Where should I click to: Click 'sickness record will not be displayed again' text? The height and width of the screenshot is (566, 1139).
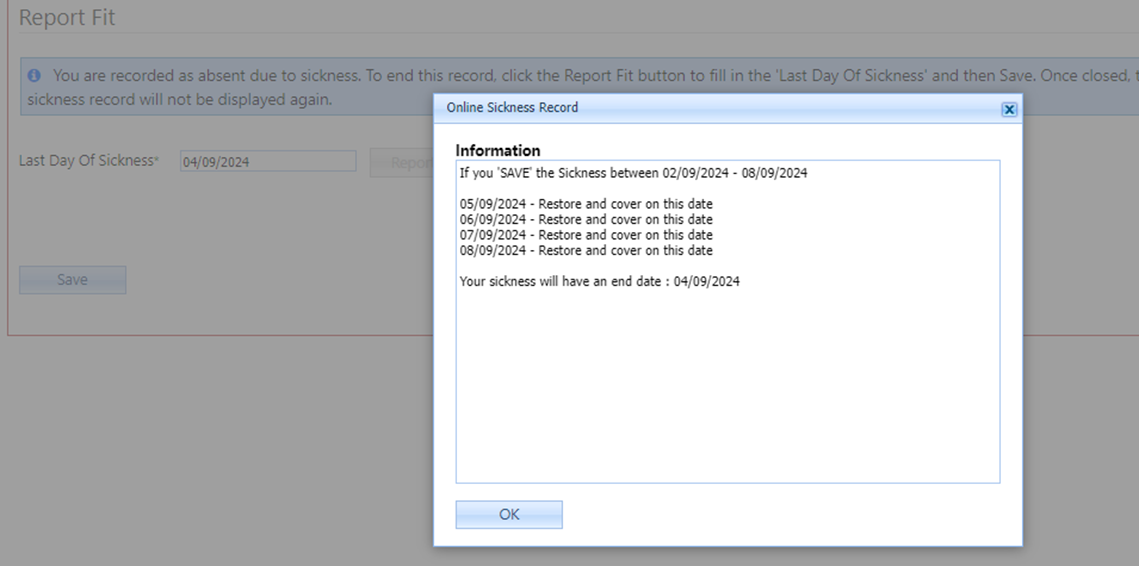click(179, 100)
